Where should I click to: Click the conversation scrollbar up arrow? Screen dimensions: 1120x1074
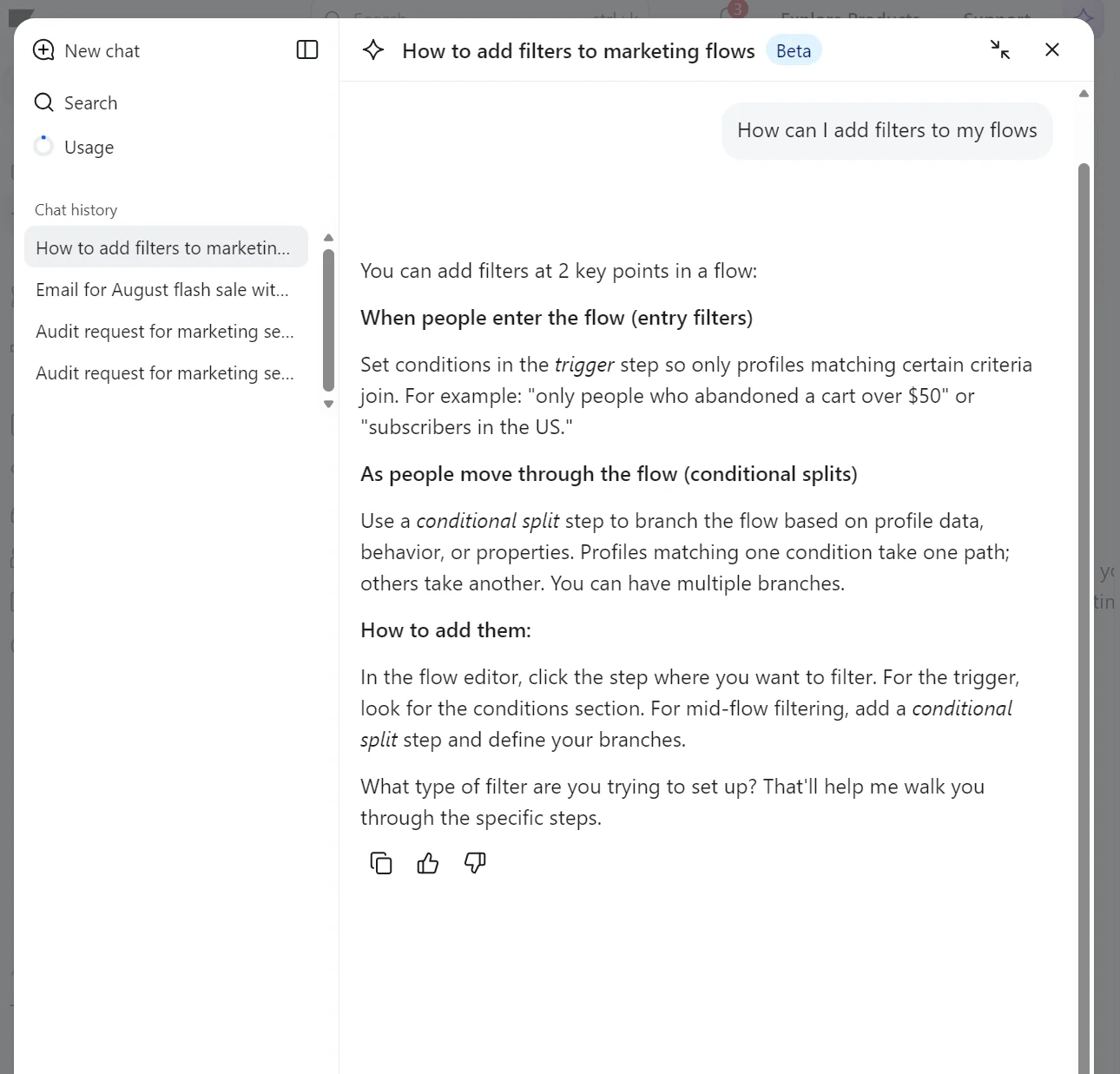1084,93
